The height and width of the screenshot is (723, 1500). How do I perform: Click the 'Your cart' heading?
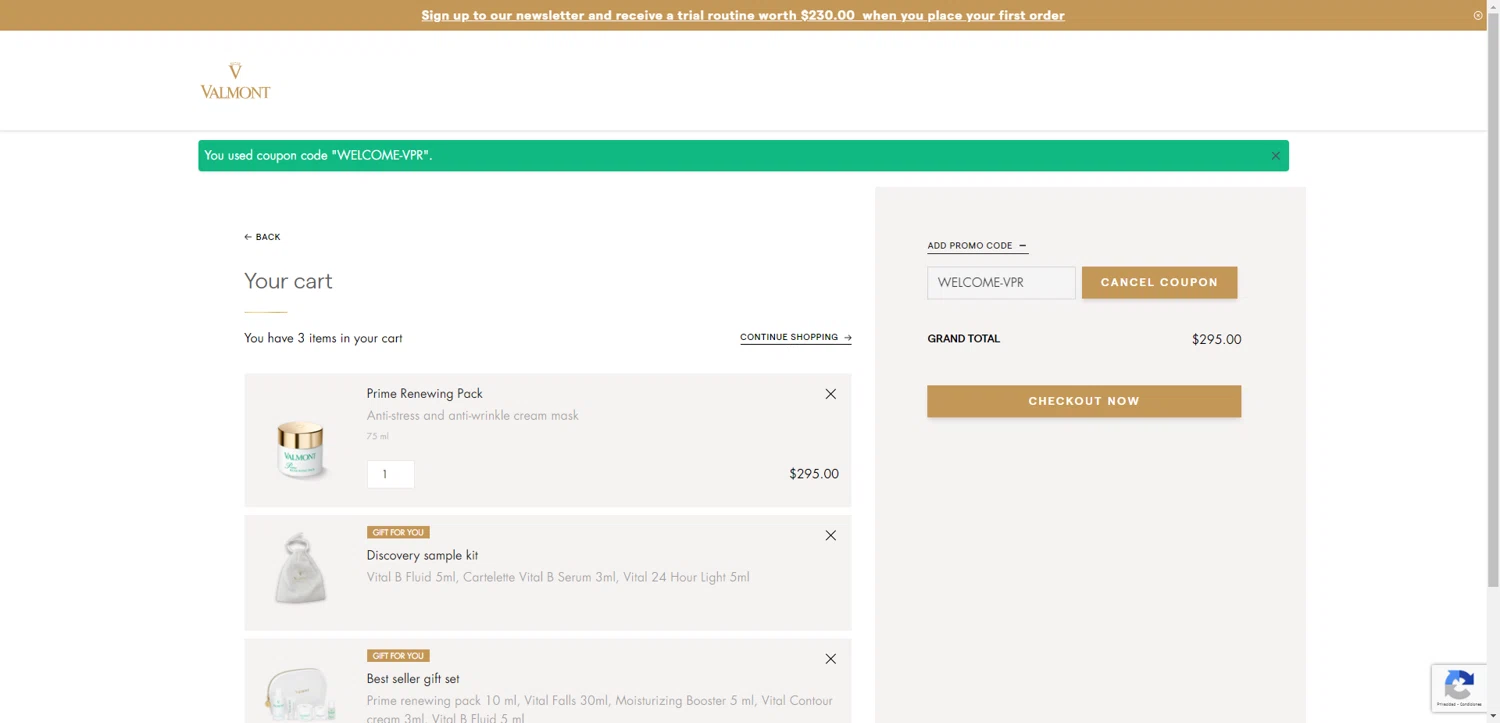(x=288, y=281)
